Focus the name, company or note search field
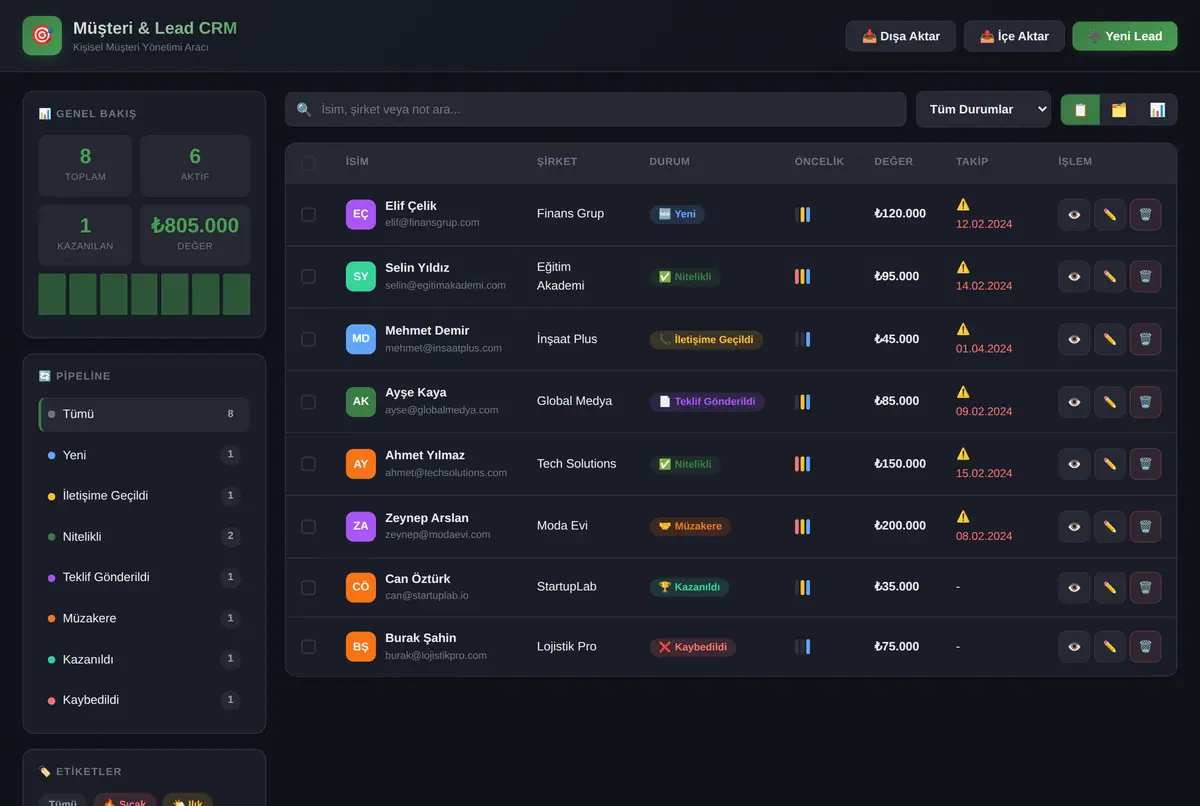Viewport: 1200px width, 806px height. (x=596, y=109)
